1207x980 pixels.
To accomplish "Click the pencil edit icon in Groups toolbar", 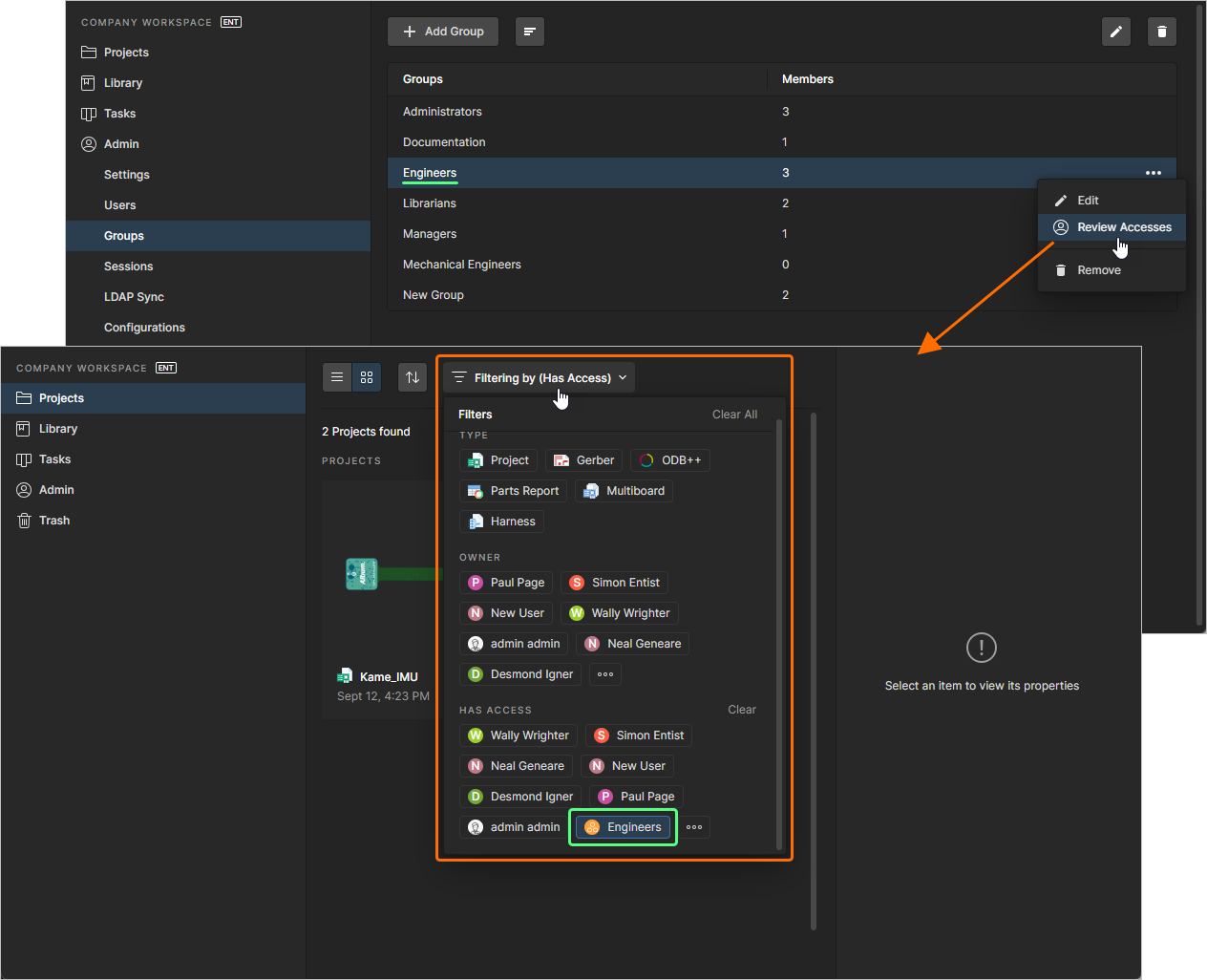I will pyautogui.click(x=1115, y=32).
